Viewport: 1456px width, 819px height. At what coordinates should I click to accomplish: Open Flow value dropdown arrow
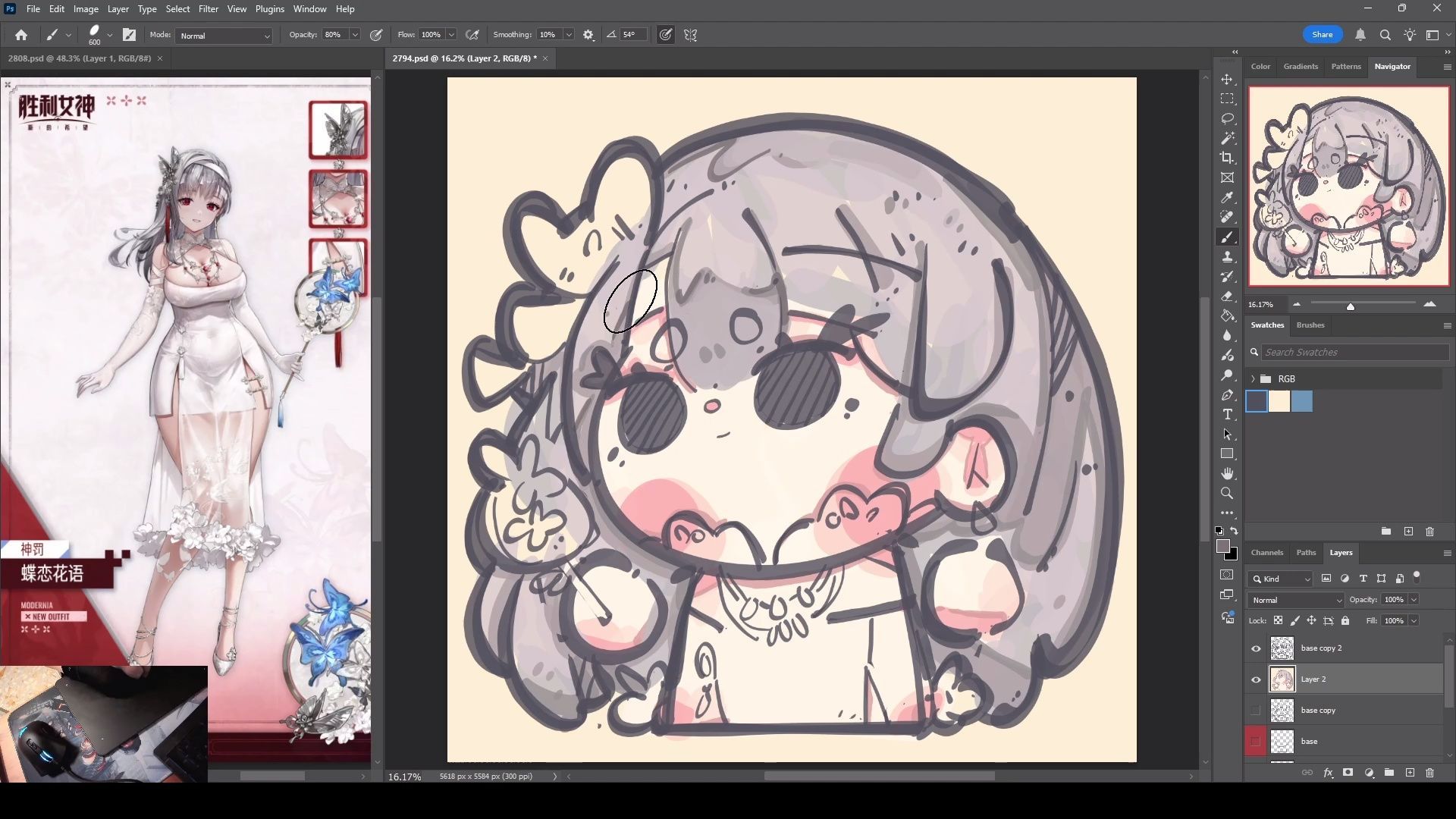(x=451, y=35)
